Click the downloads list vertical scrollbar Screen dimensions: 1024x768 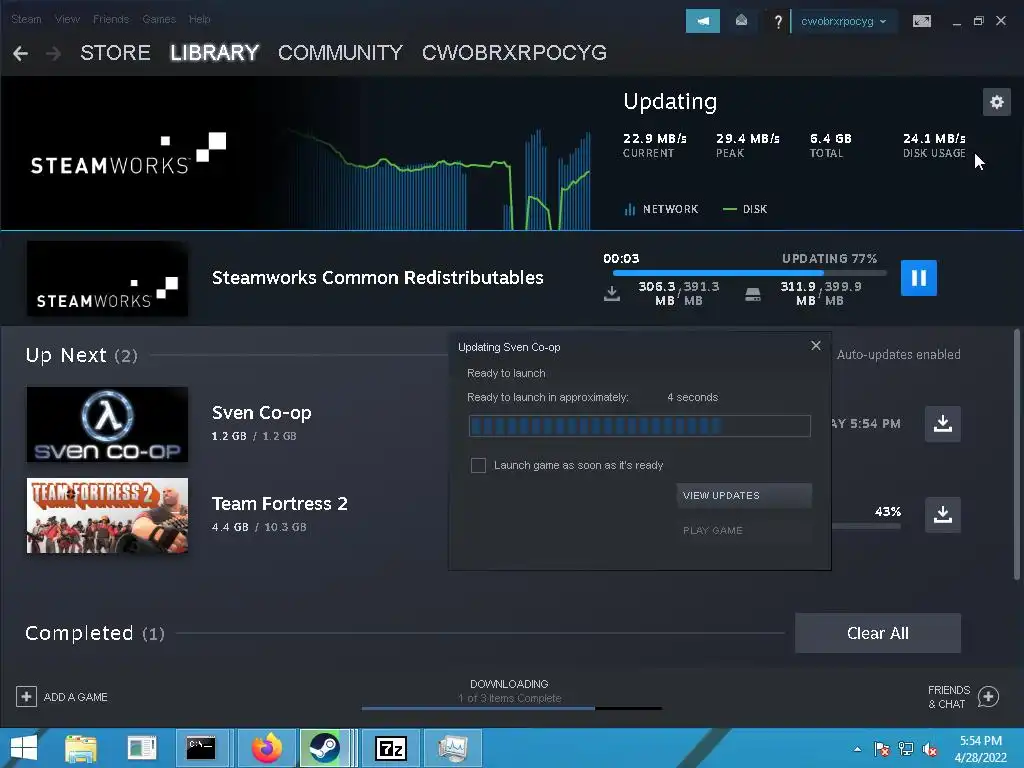pos(1016,455)
